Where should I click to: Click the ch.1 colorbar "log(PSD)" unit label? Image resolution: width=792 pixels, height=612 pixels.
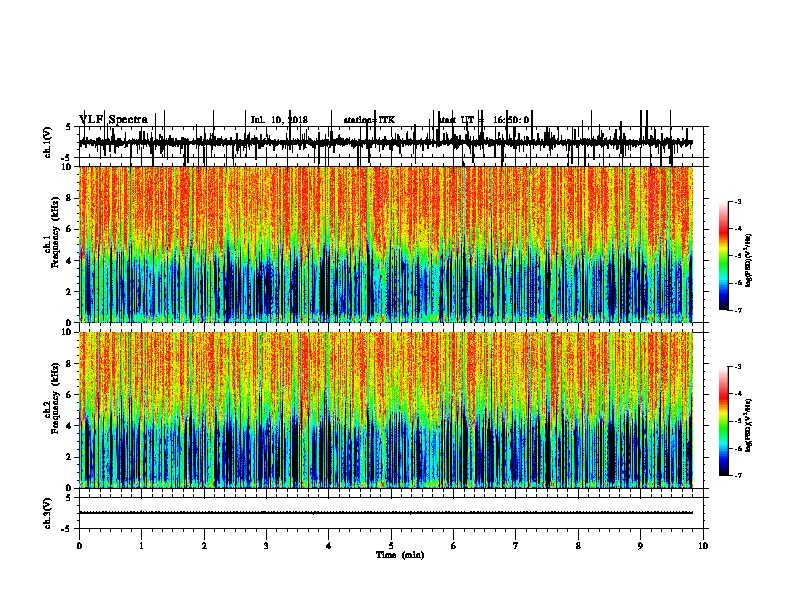[x=749, y=261]
